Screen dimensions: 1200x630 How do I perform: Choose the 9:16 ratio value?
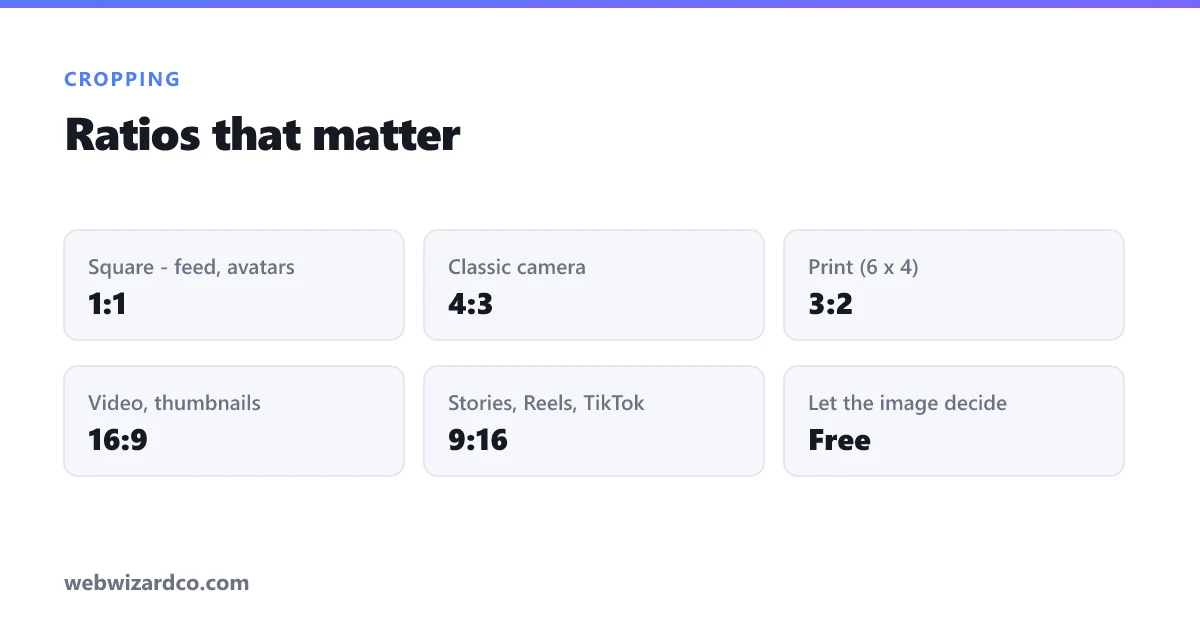click(478, 440)
